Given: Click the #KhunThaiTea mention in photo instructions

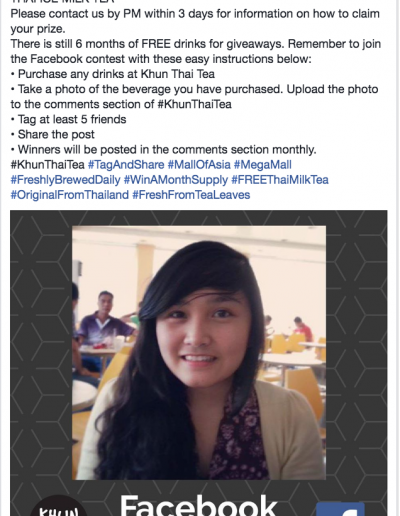Looking at the screenshot, I should coord(194,104).
